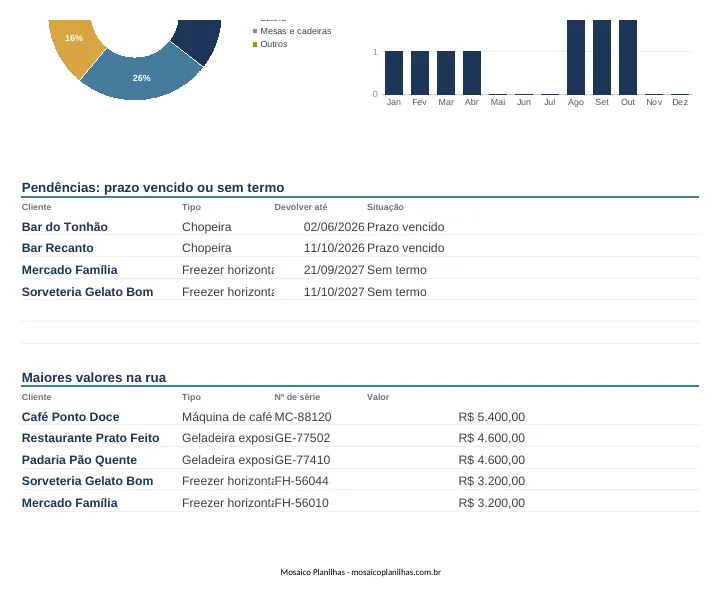Image resolution: width=719 pixels, height=597 pixels.
Task: Click Prazo vencido in Bar do Tonhão row
Action: click(x=405, y=227)
